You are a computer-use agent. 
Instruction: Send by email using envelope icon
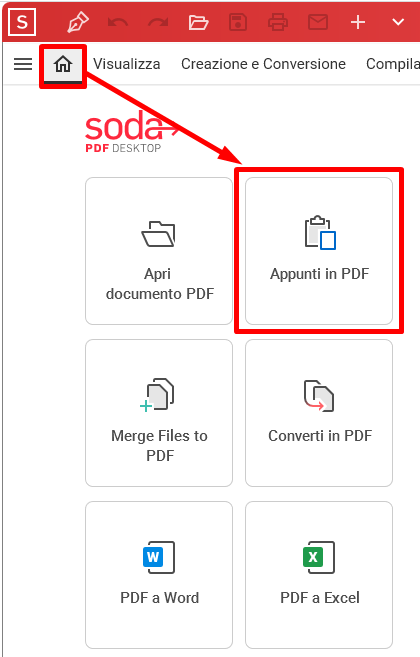click(x=318, y=22)
